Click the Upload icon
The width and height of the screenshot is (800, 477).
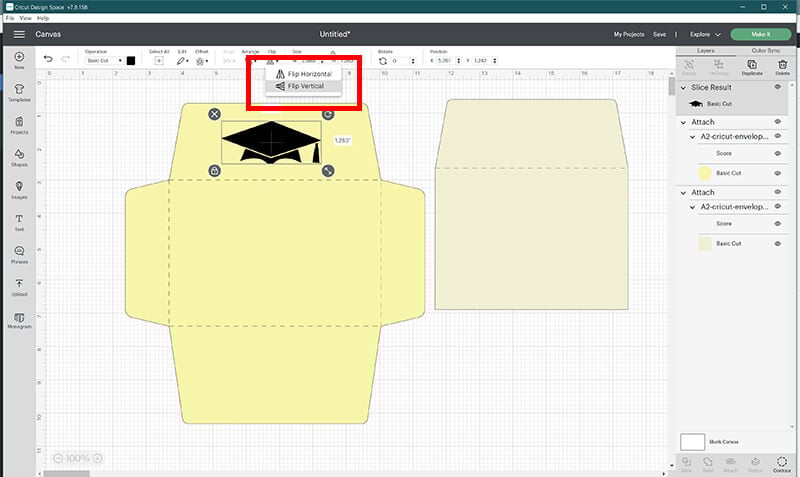point(19,287)
